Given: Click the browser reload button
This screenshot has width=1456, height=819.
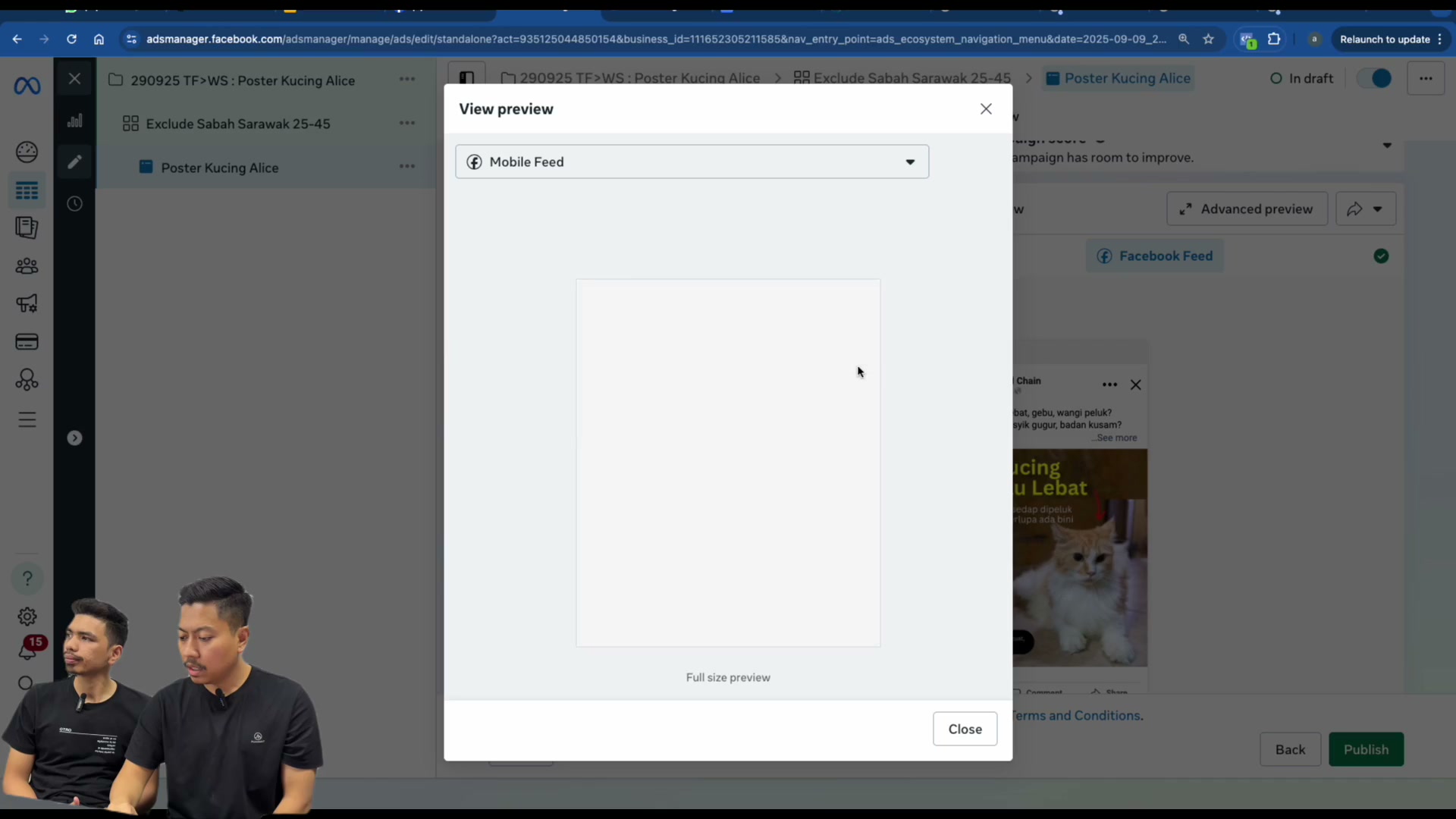Looking at the screenshot, I should point(71,39).
